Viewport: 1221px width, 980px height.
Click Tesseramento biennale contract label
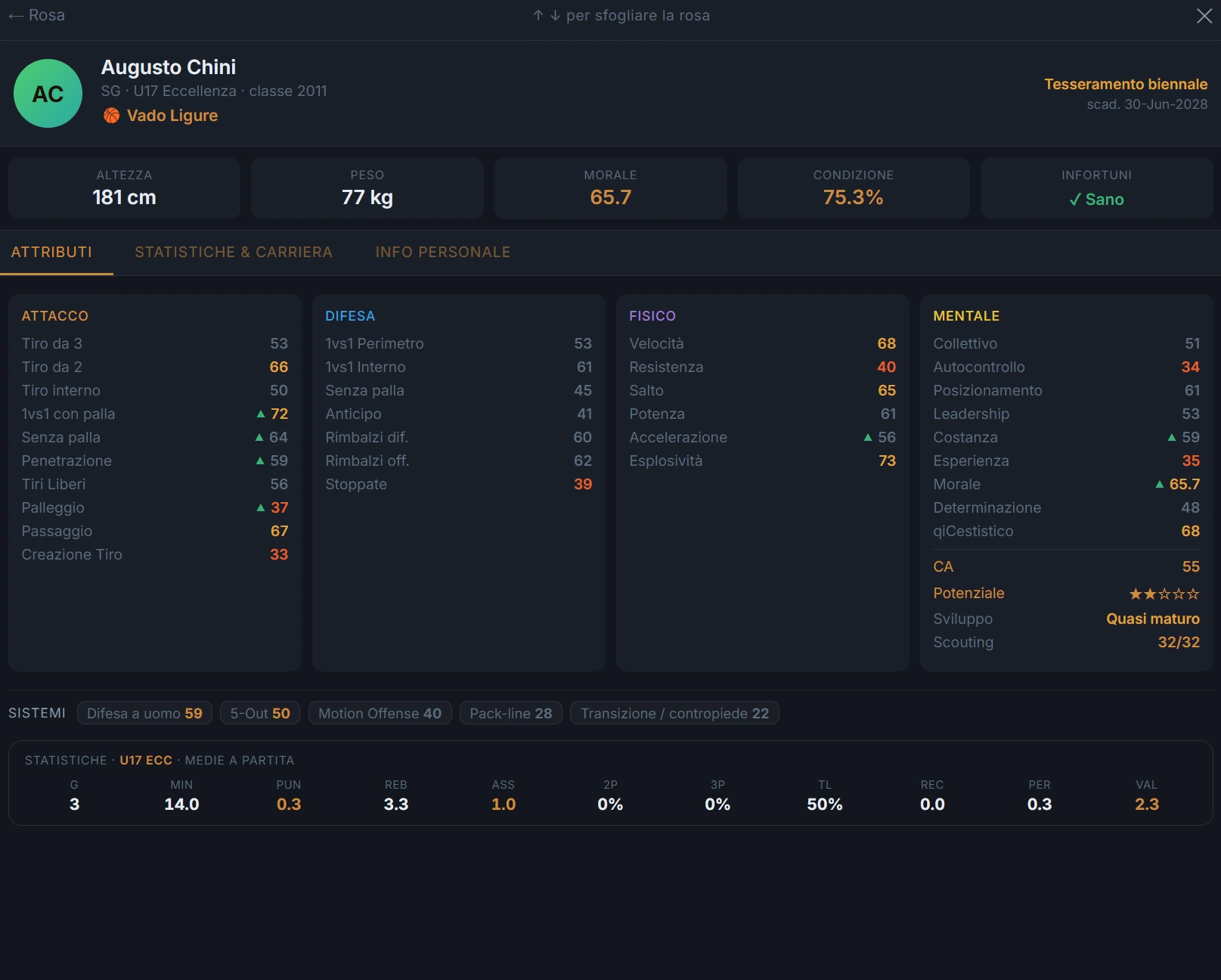click(1126, 84)
